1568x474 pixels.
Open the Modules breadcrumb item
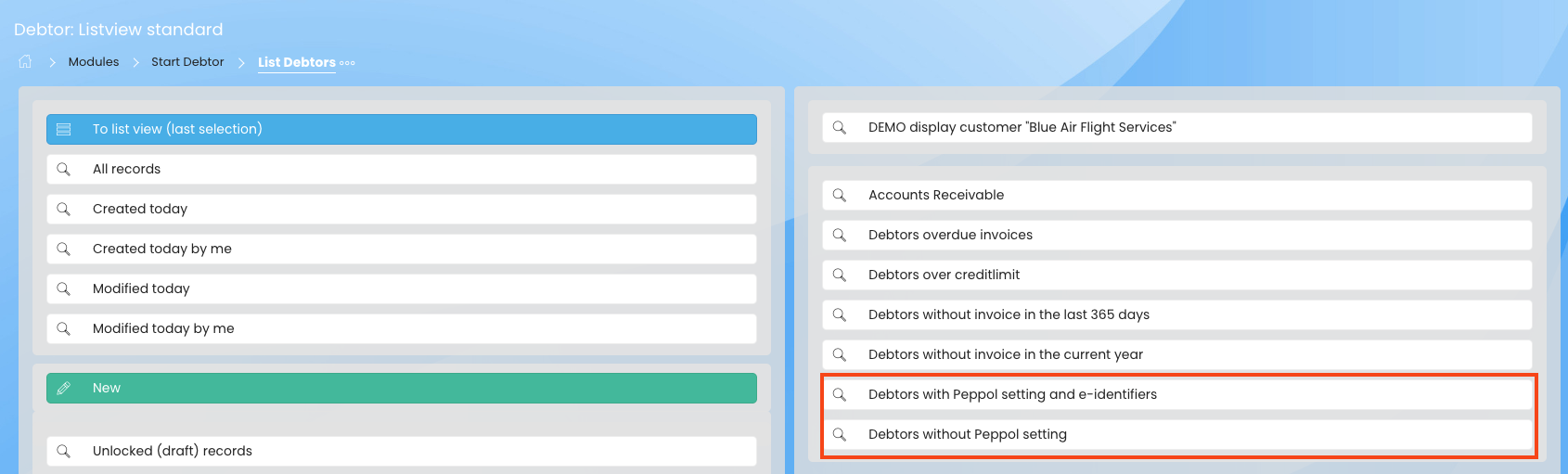pos(94,62)
